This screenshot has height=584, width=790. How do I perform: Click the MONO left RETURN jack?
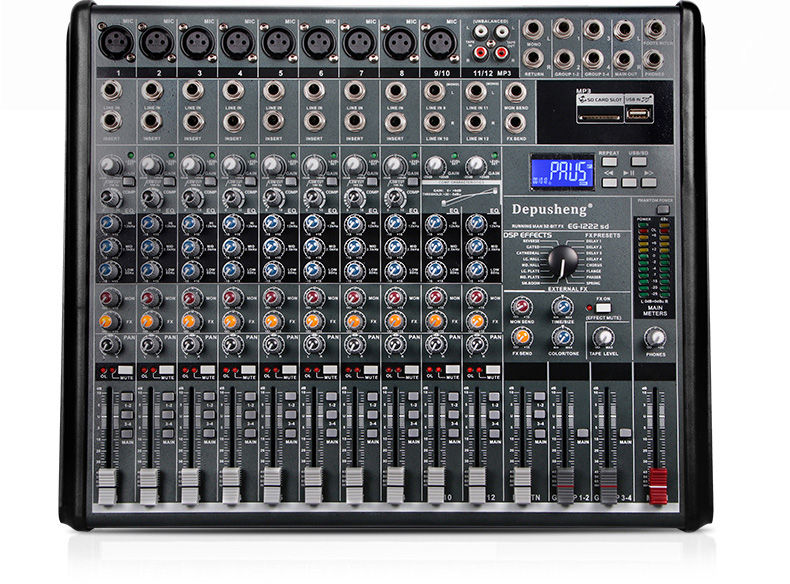533,29
